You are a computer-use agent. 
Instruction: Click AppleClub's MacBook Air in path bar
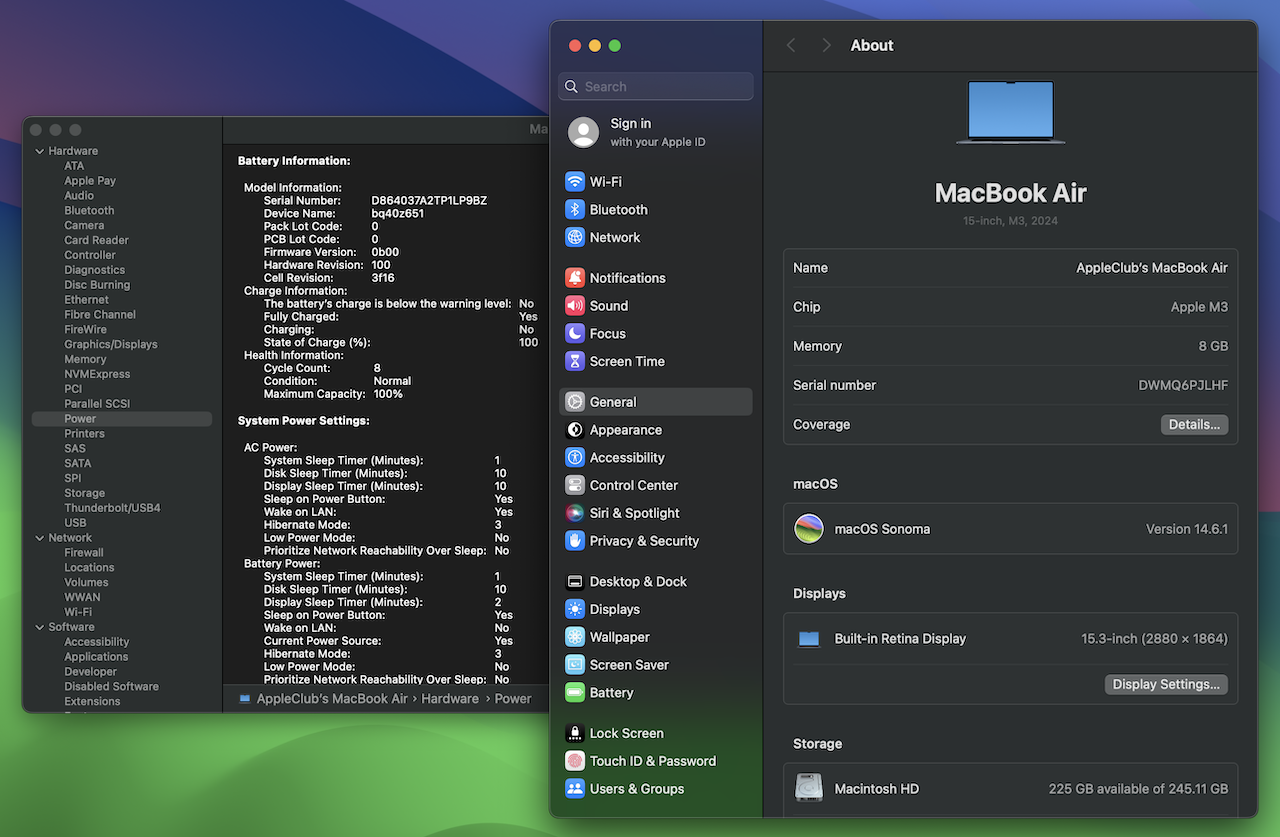[x=332, y=699]
